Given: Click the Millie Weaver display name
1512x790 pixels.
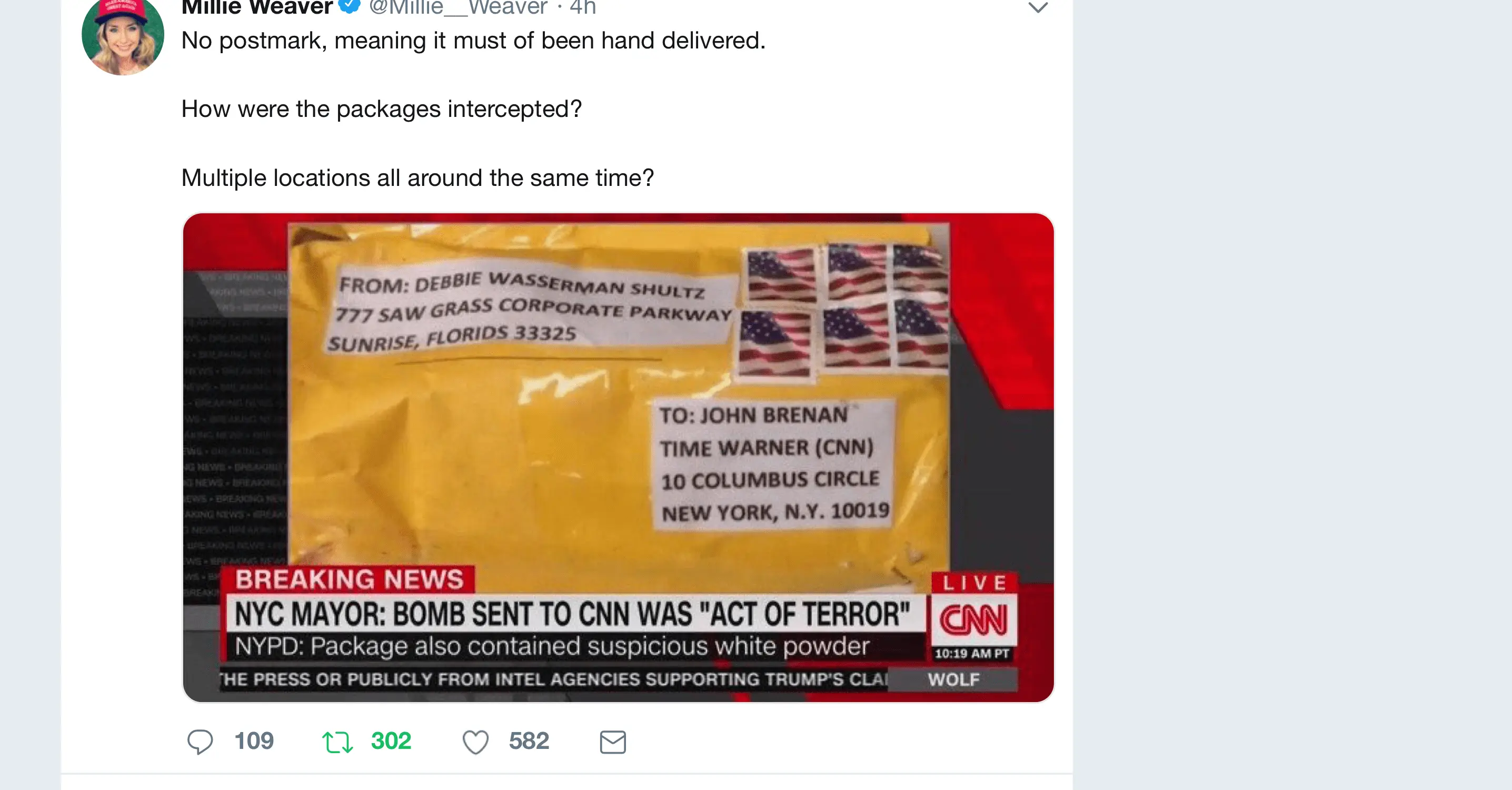Looking at the screenshot, I should click(257, 7).
